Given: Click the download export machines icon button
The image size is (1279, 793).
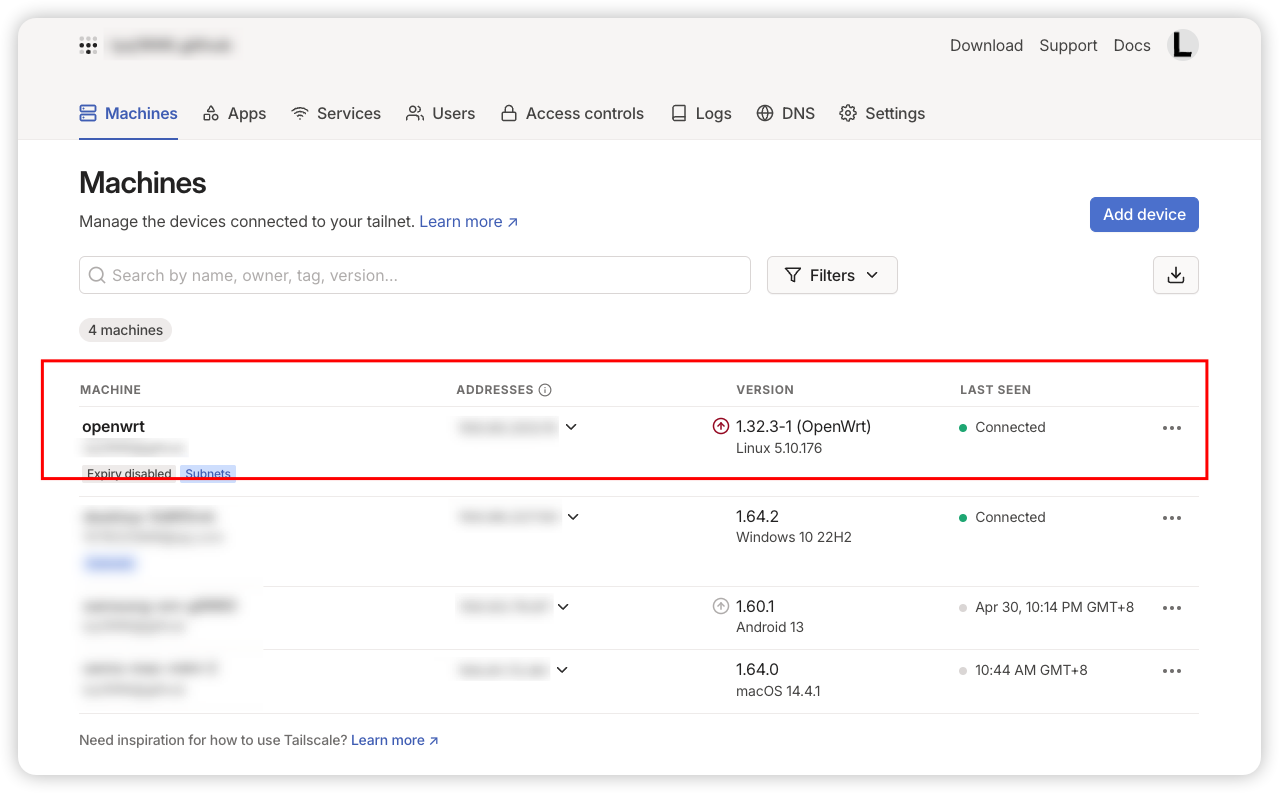Looking at the screenshot, I should (1175, 275).
